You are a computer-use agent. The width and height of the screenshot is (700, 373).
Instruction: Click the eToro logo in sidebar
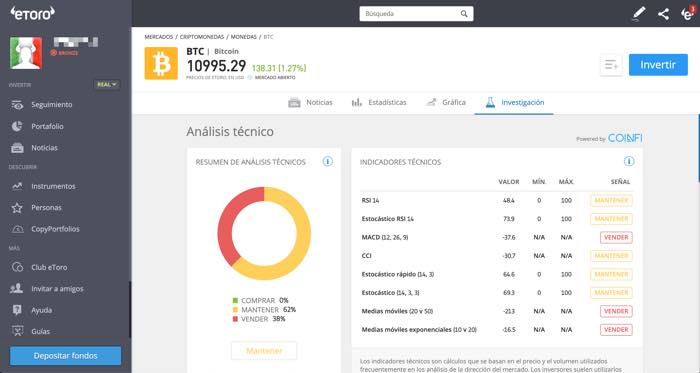(33, 13)
